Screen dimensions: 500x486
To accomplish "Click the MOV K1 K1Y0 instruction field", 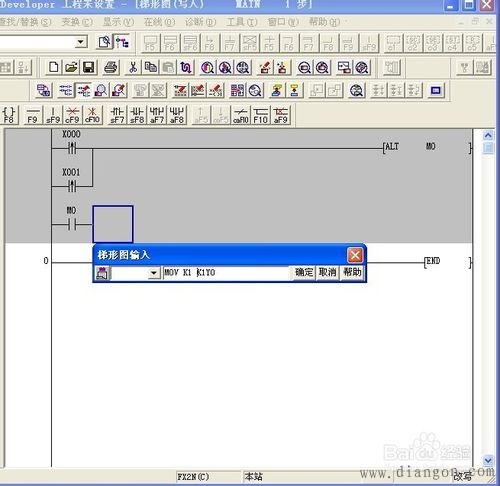I will point(226,273).
